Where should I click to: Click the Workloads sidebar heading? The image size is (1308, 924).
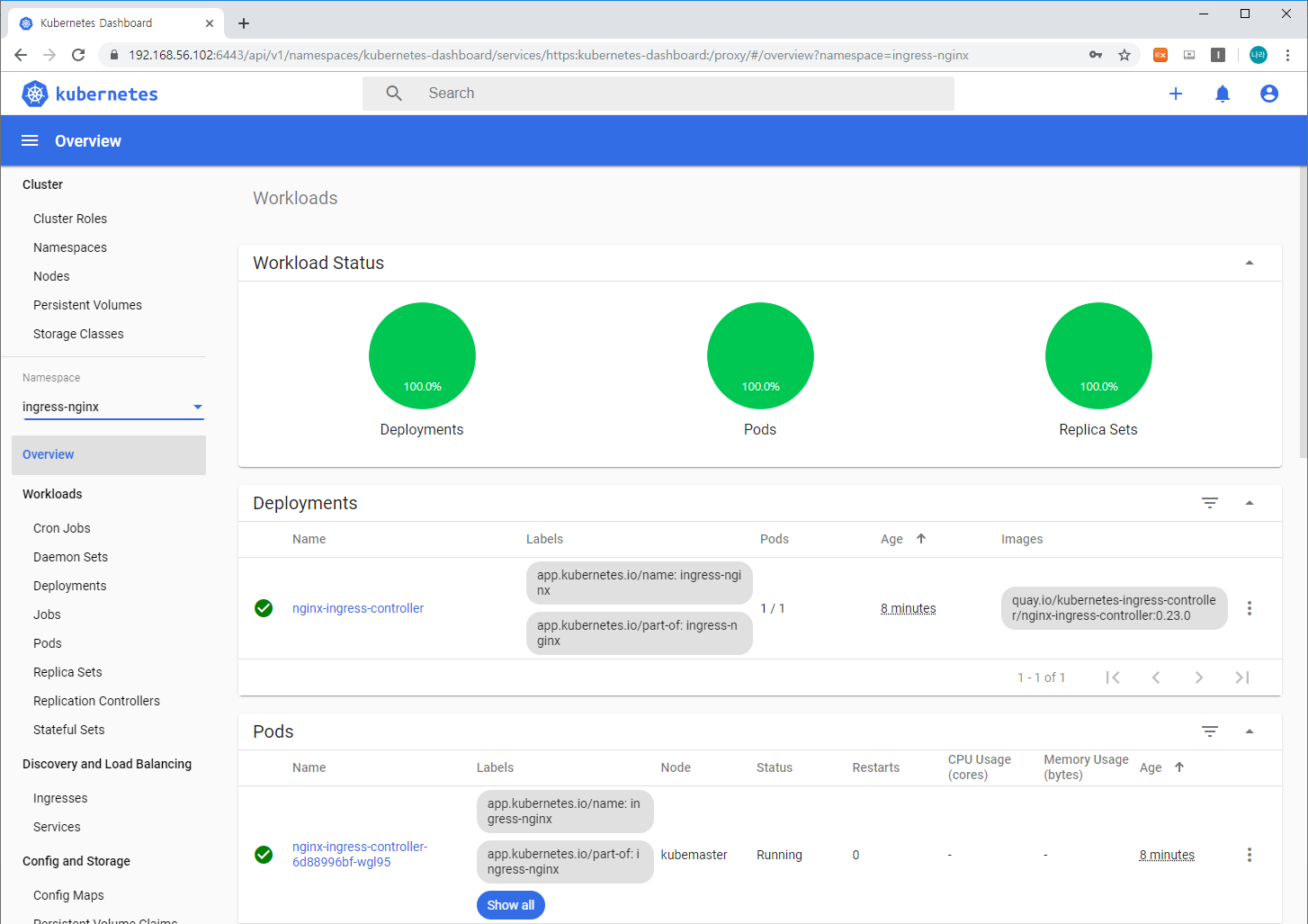coord(52,494)
